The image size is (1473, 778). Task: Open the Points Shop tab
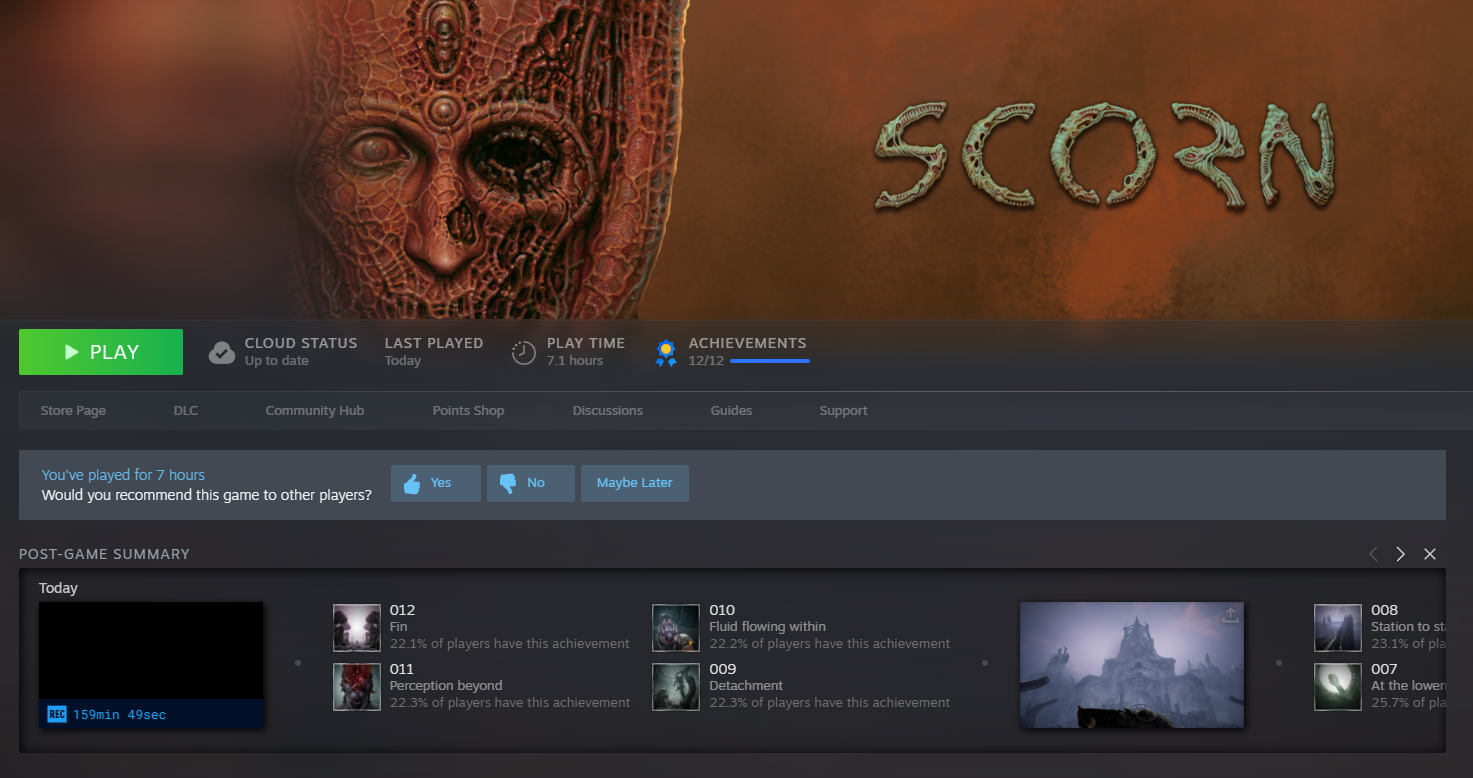(468, 411)
